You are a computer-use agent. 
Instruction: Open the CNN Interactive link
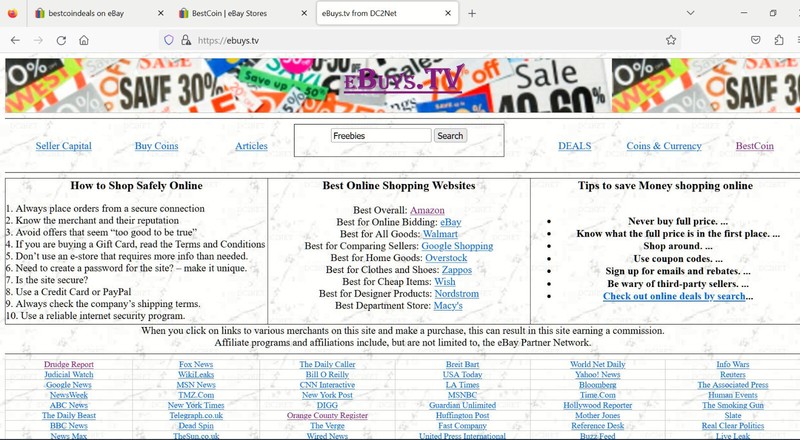[x=327, y=385]
